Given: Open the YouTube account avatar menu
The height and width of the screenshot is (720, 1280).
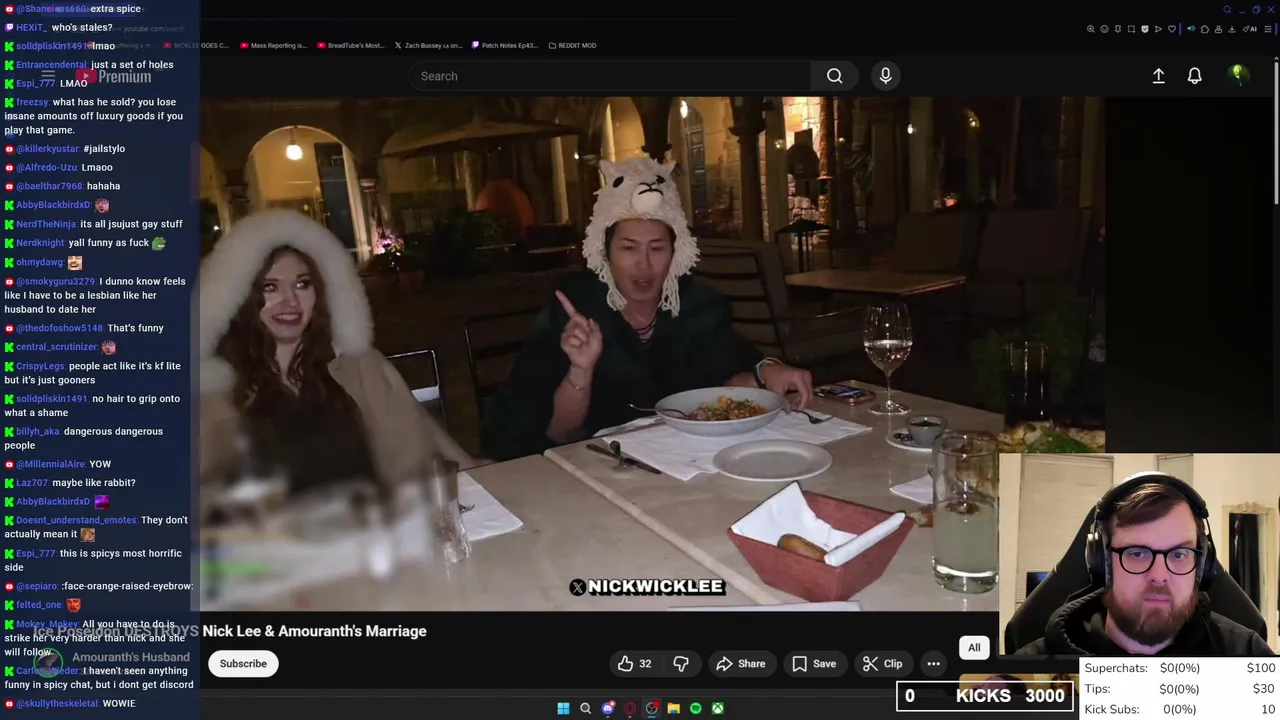Looking at the screenshot, I should tap(1238, 75).
